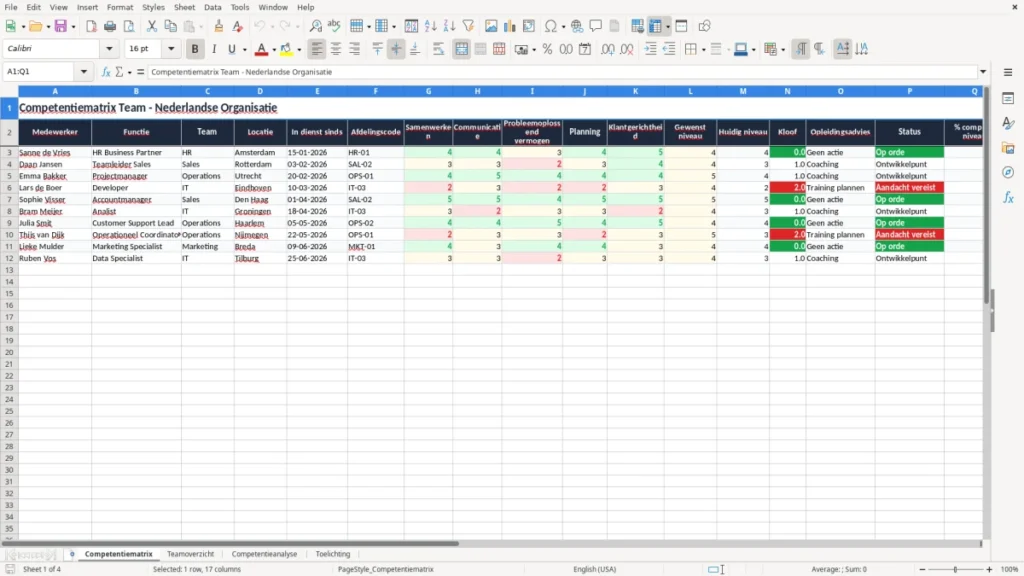Adjust the zoom slider handle
This screenshot has height=576, width=1024.
click(x=955, y=569)
